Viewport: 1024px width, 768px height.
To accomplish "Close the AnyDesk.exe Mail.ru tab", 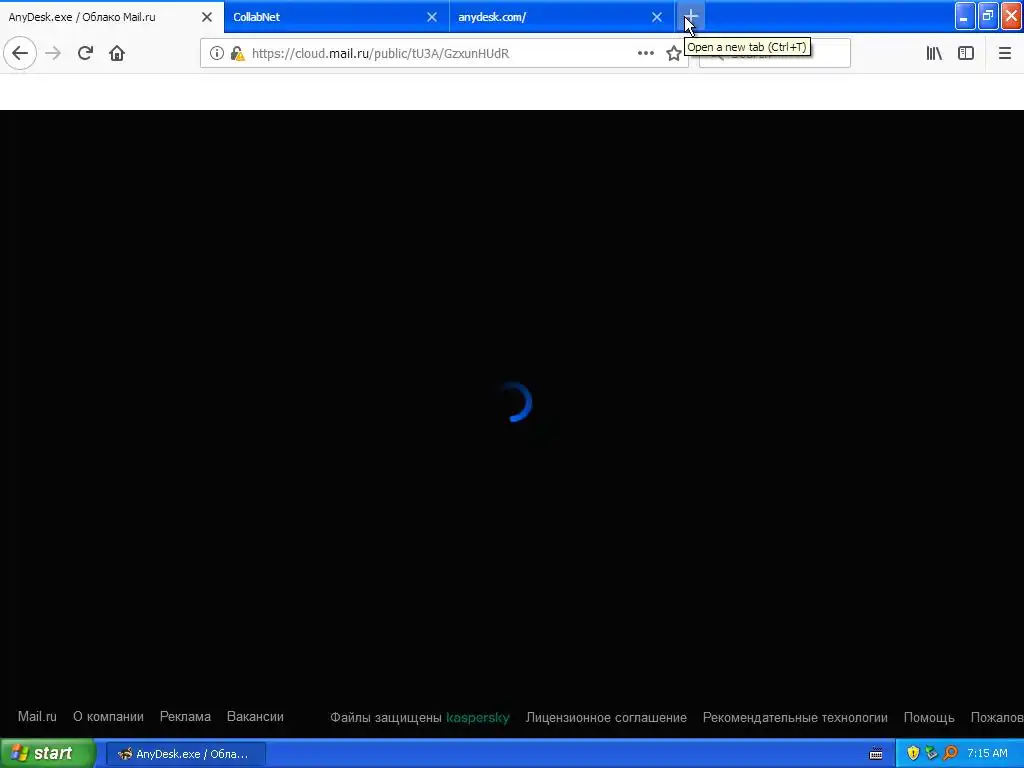I will [207, 17].
